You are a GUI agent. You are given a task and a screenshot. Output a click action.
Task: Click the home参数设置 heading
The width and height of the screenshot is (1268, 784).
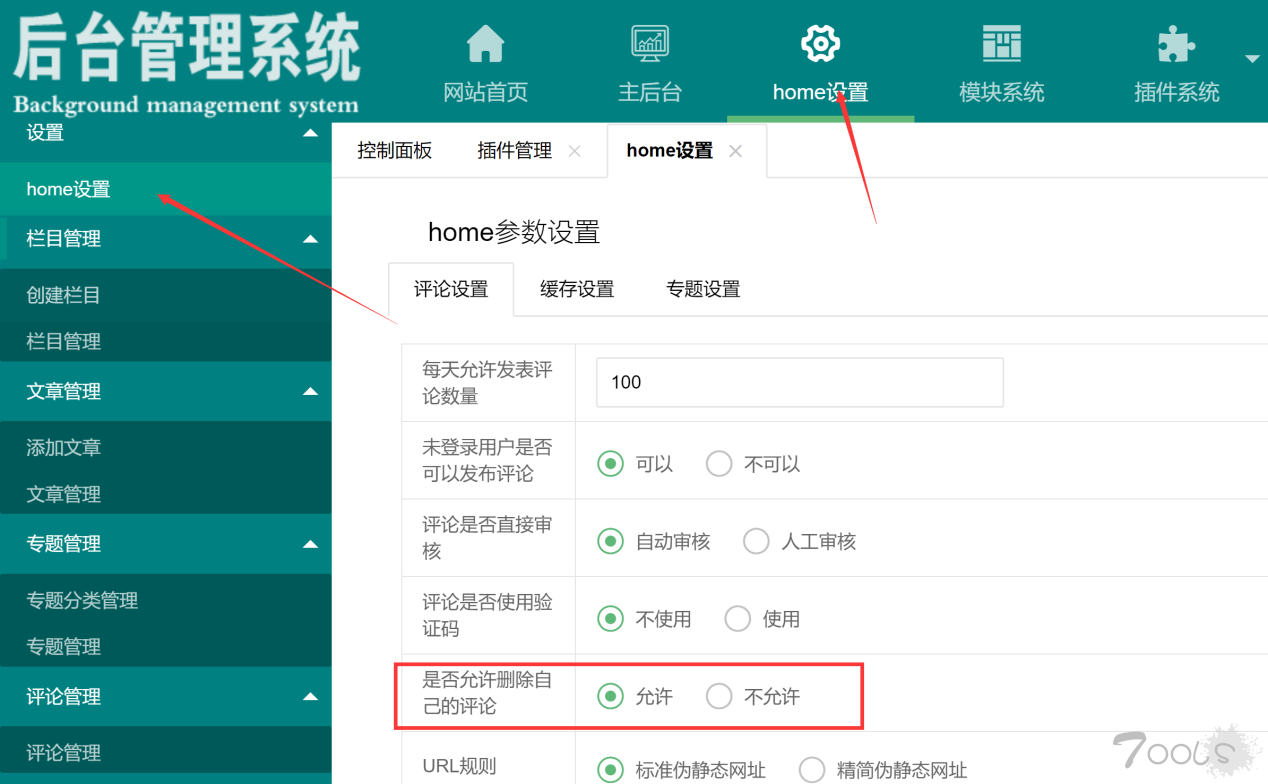514,232
